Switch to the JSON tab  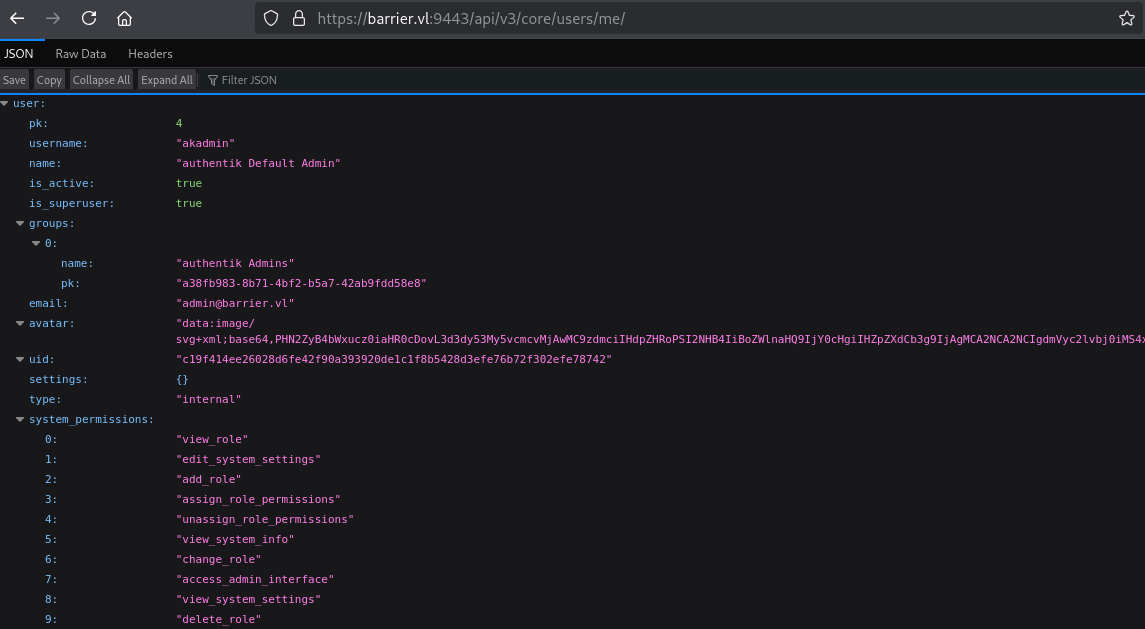click(18, 54)
